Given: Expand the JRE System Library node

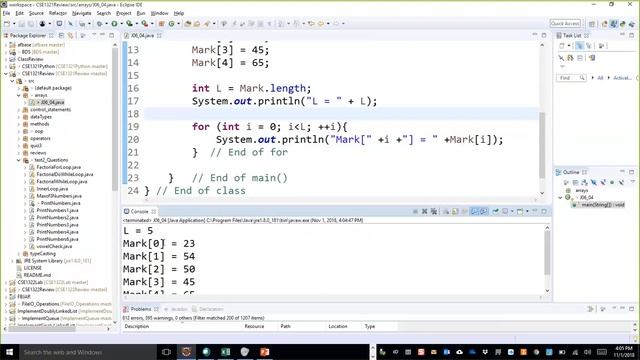Looking at the screenshot, I should [12, 261].
